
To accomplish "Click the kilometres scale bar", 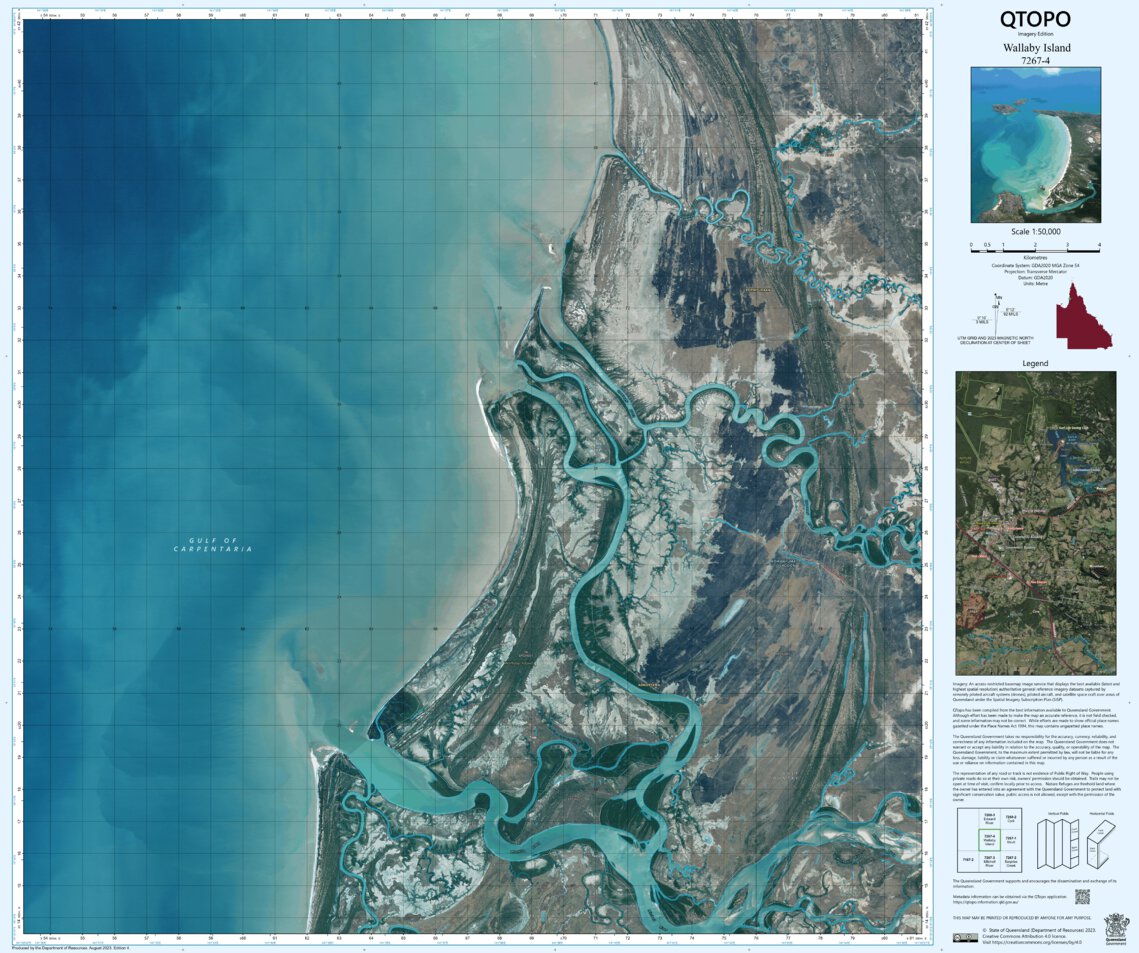I will pos(1035,250).
